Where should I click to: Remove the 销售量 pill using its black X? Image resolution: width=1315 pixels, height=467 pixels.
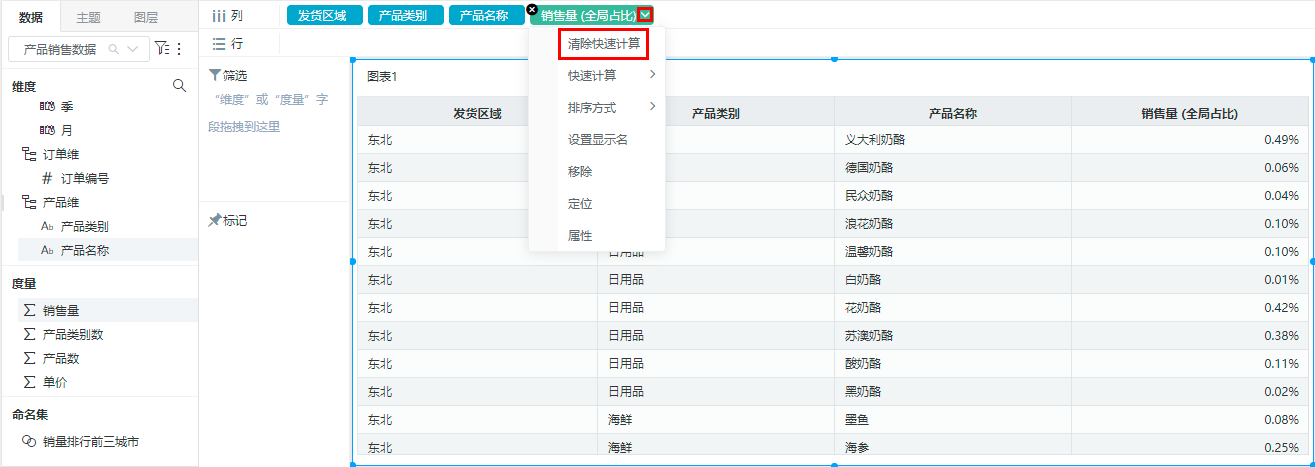(x=532, y=8)
